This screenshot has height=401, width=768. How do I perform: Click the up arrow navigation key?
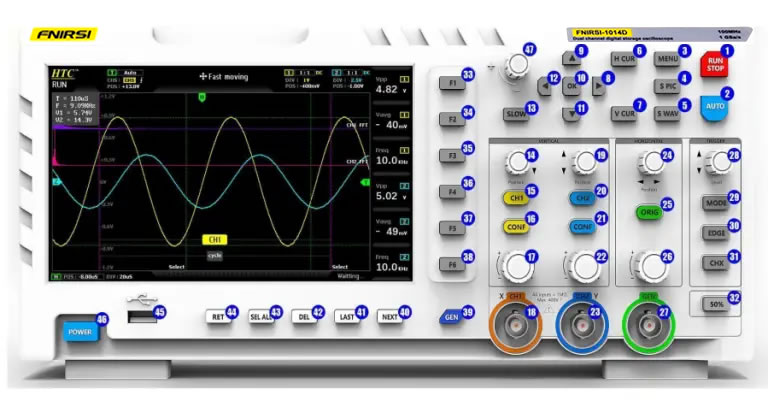pos(571,59)
